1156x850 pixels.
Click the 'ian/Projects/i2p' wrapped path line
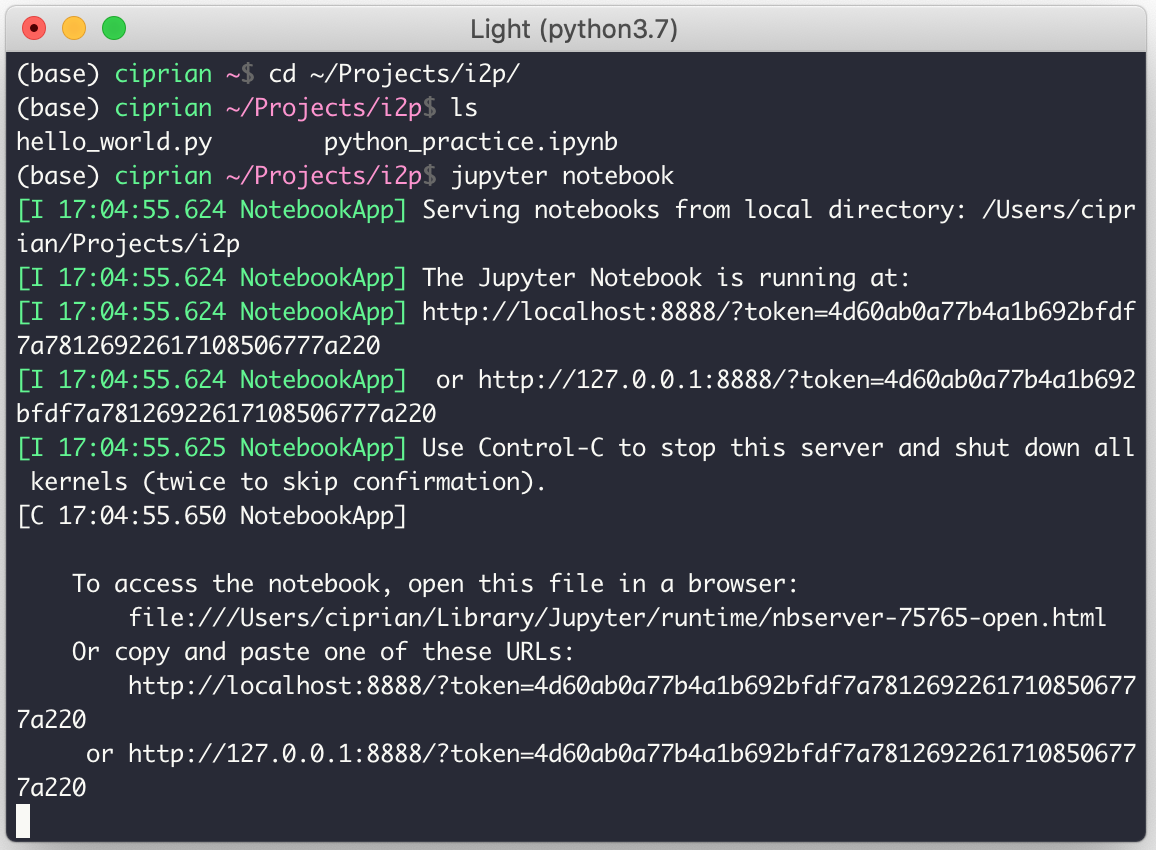coord(128,244)
